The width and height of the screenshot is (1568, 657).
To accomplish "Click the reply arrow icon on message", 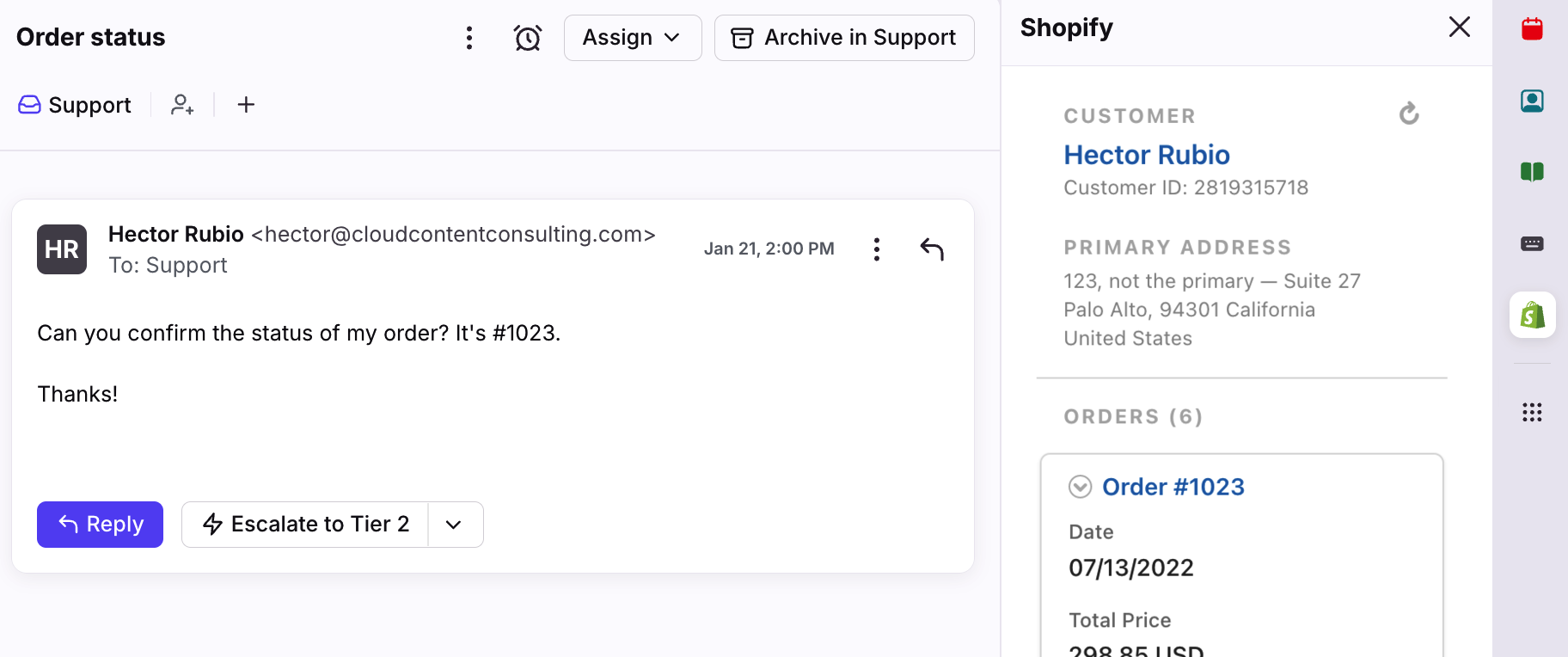I will (932, 249).
